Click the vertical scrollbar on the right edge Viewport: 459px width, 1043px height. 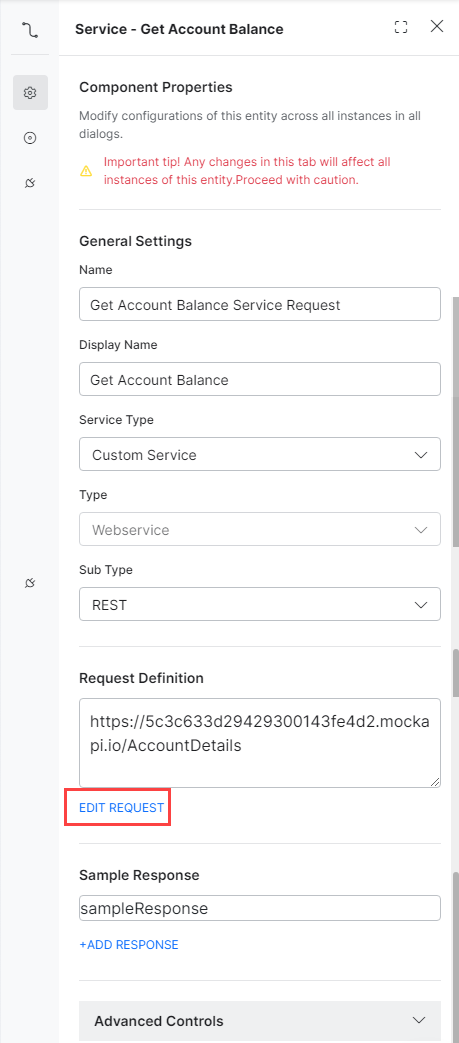coord(456,673)
